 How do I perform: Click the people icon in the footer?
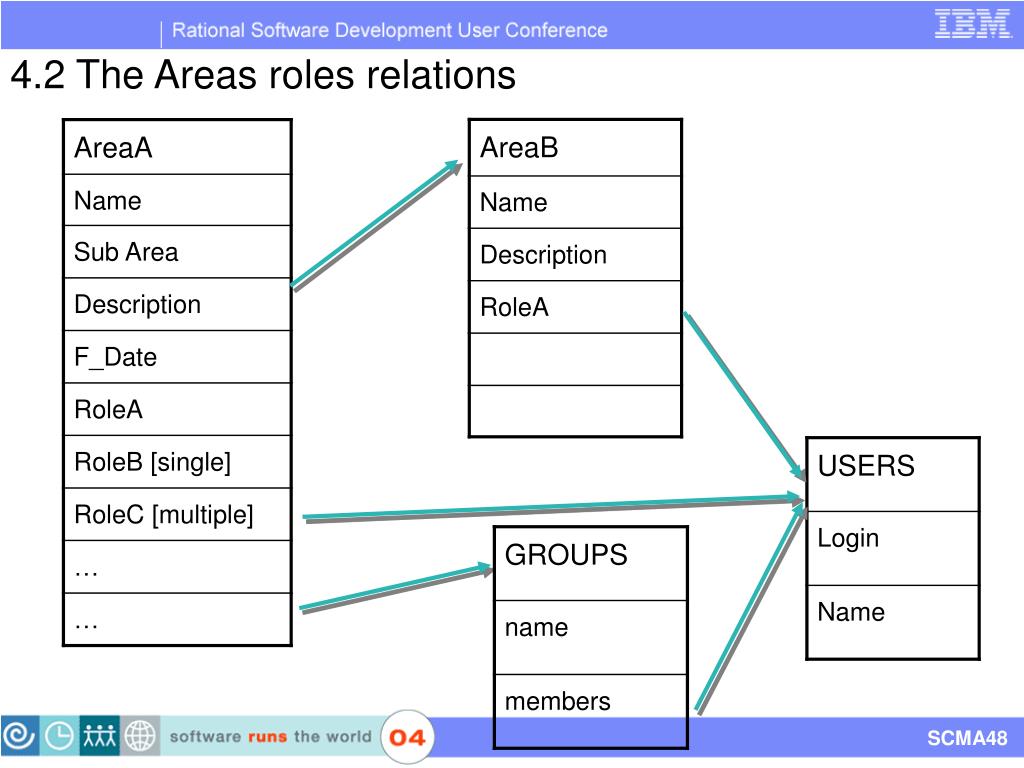99,736
